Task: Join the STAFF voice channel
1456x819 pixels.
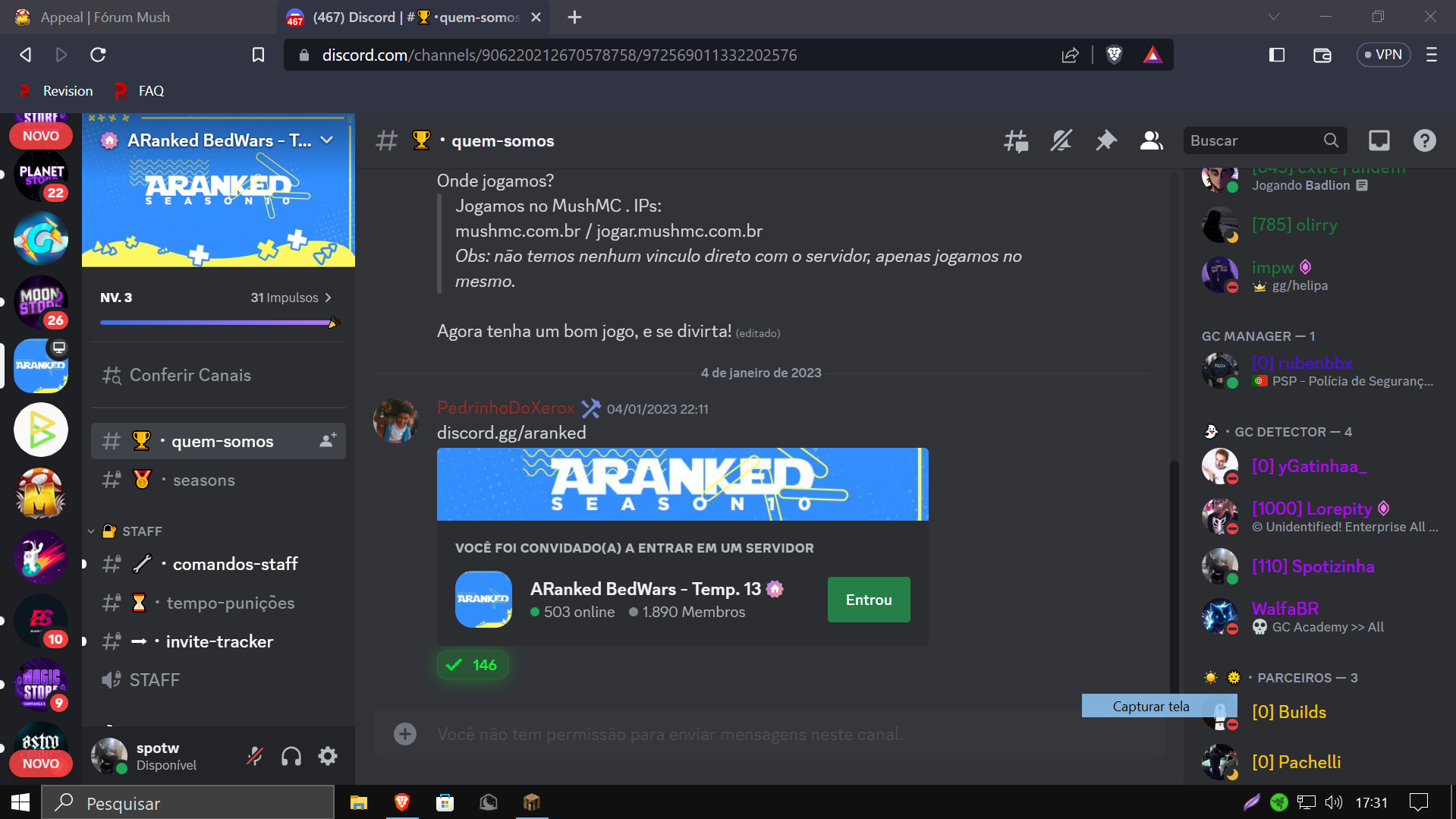Action: 219,680
